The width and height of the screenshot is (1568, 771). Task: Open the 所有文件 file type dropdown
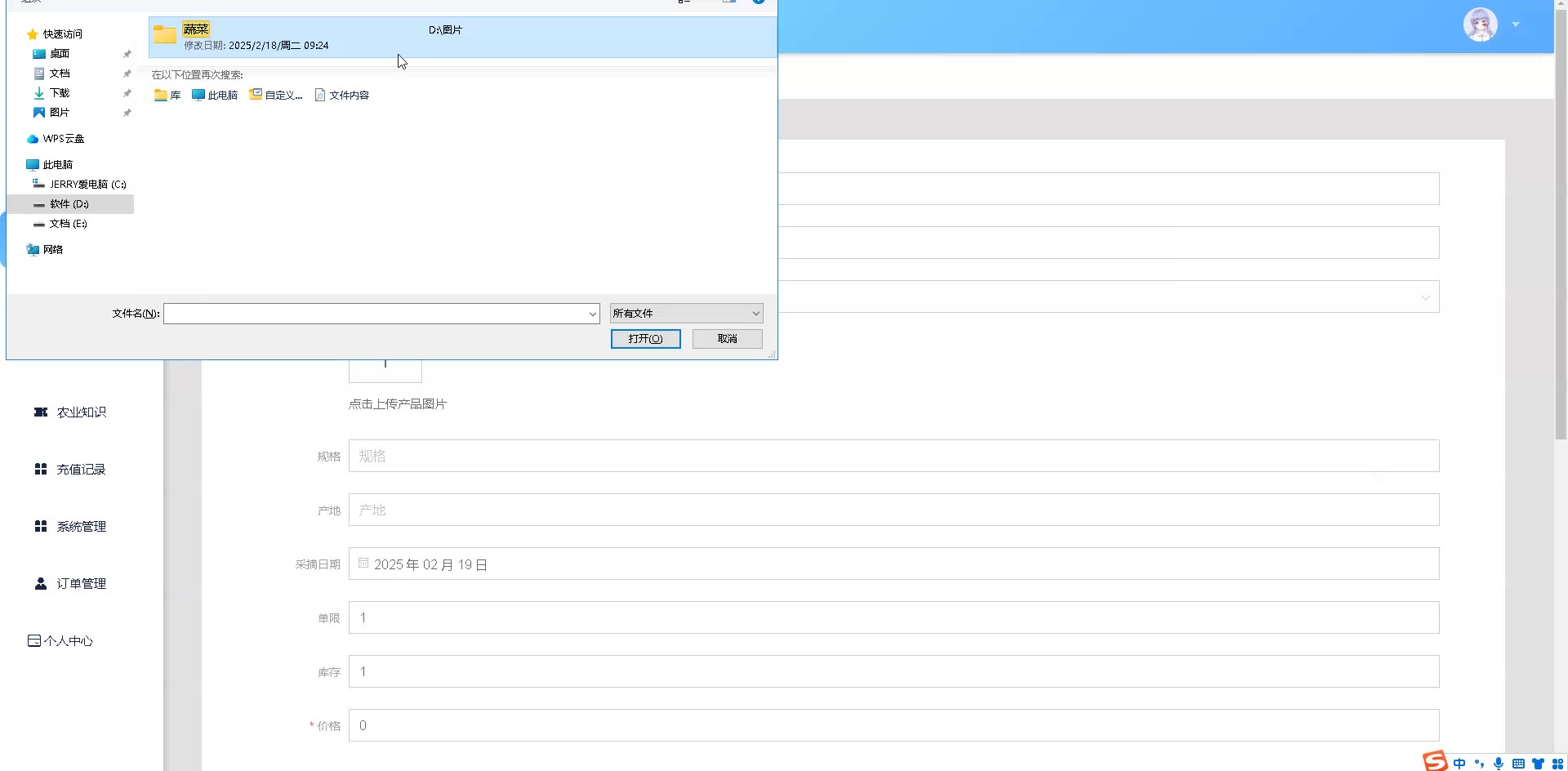pyautogui.click(x=687, y=314)
